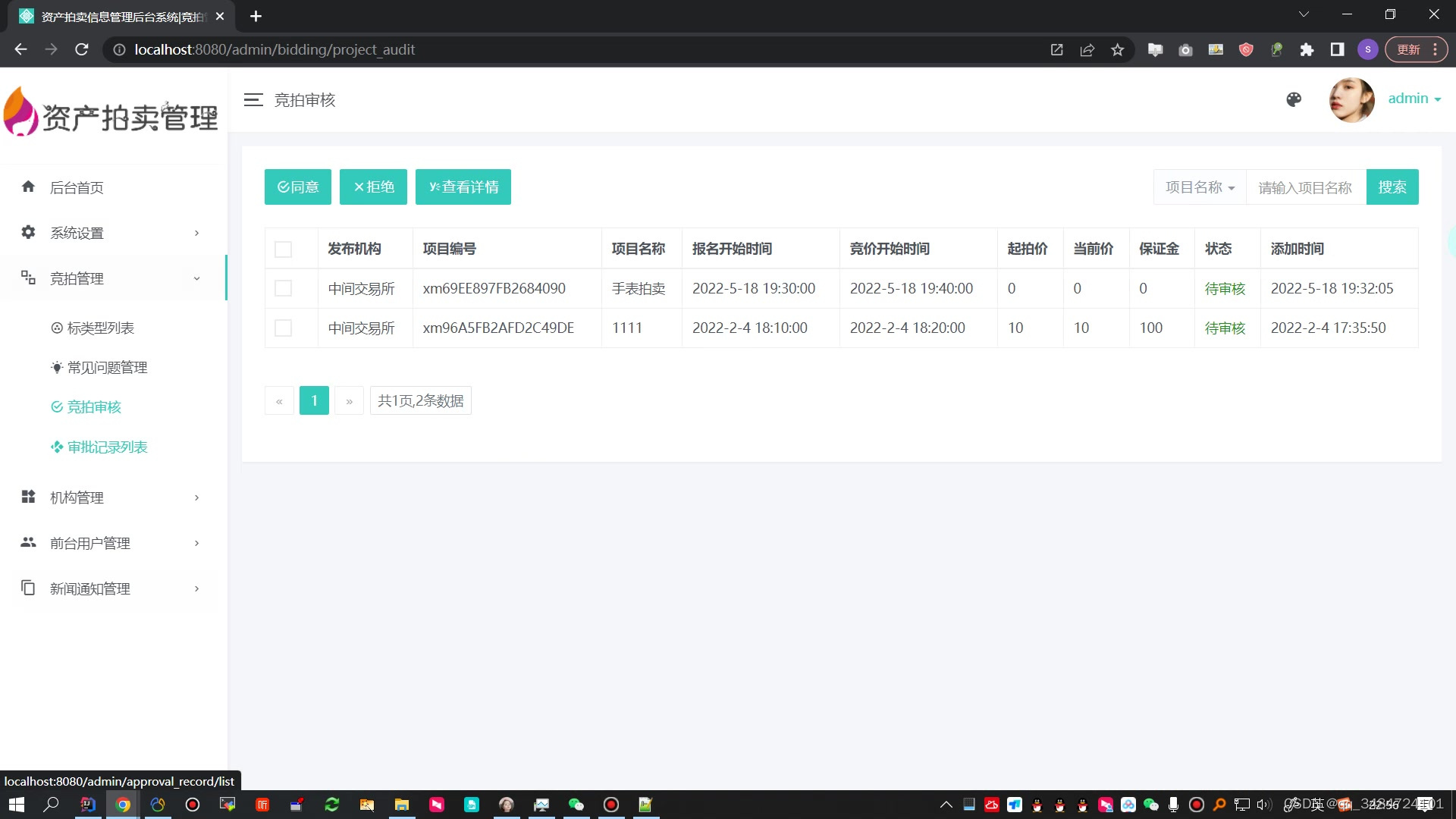The height and width of the screenshot is (819, 1456).
Task: Open 审批记录列表 menu item
Action: point(107,447)
